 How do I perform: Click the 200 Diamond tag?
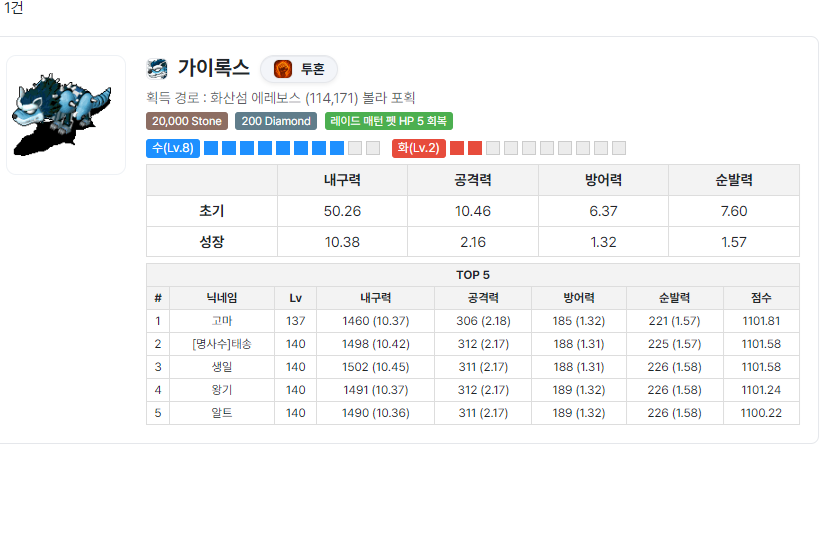276,121
